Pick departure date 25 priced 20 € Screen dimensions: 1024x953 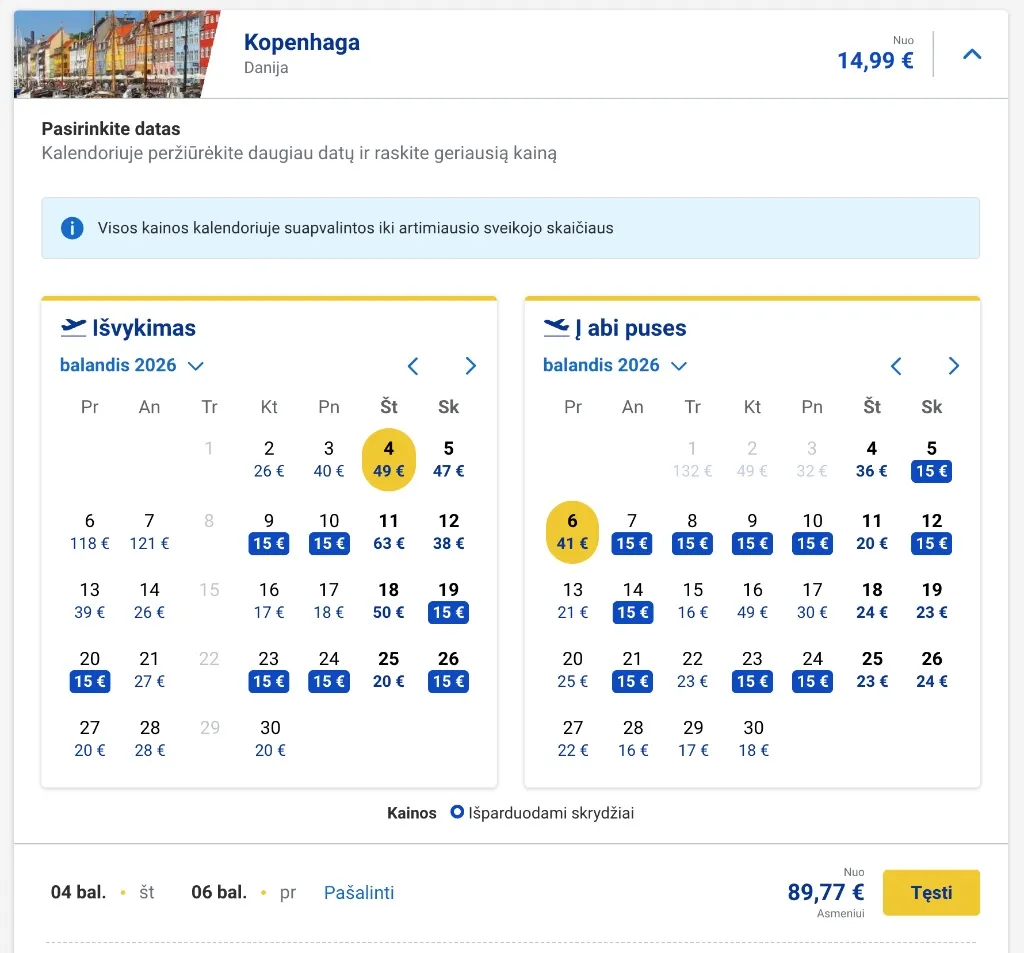(389, 670)
